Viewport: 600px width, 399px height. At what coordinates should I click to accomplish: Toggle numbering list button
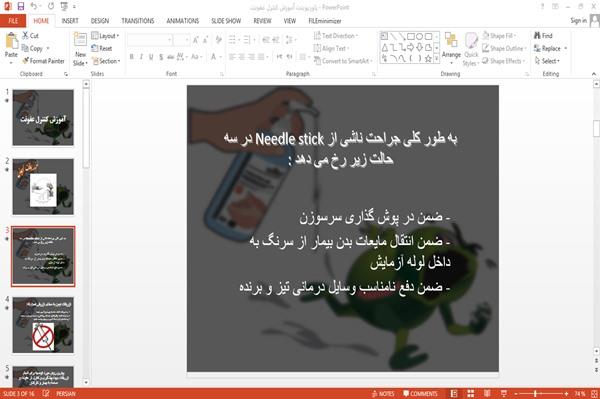[247, 40]
